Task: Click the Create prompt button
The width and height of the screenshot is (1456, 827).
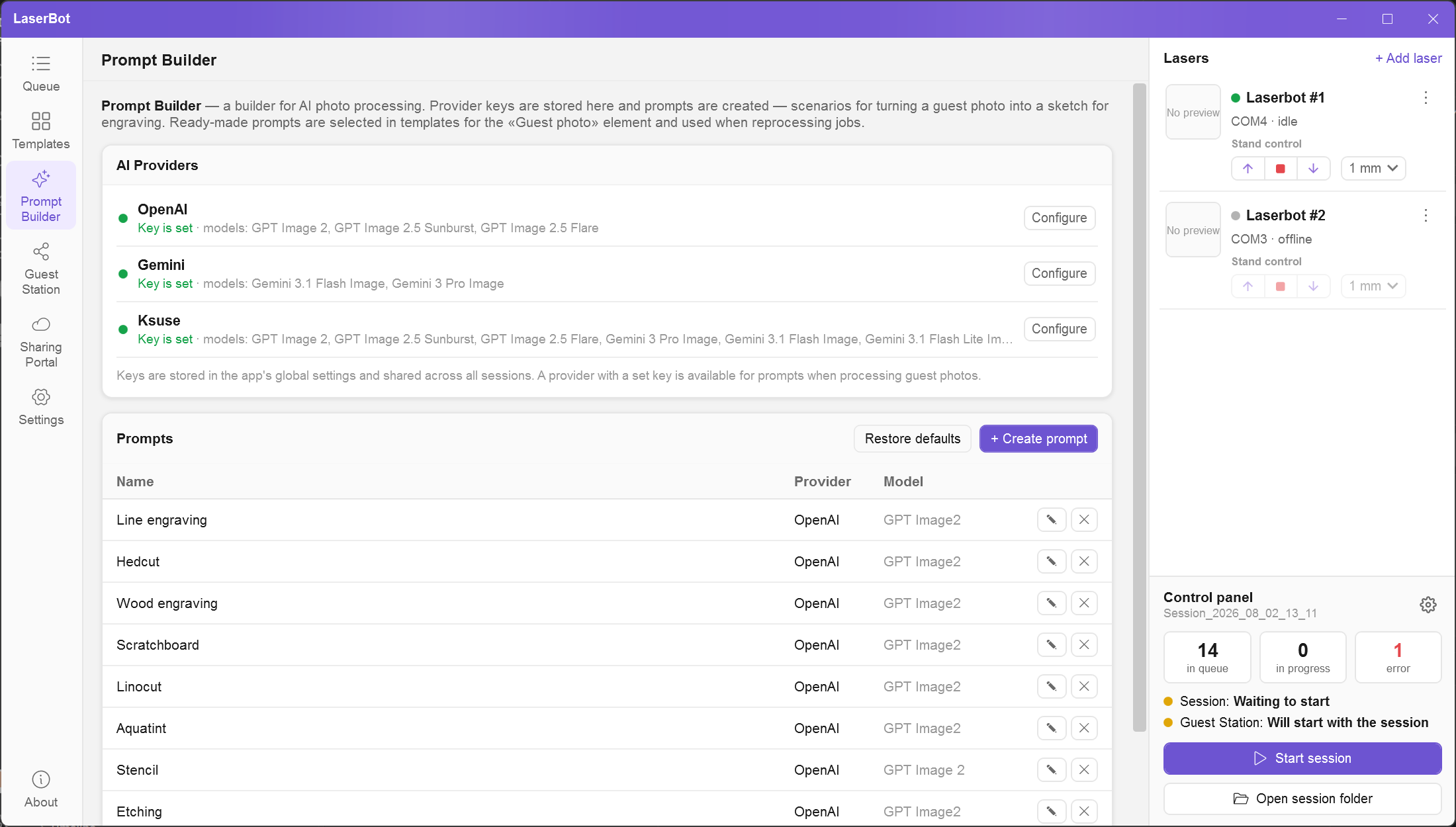Action: click(x=1038, y=439)
